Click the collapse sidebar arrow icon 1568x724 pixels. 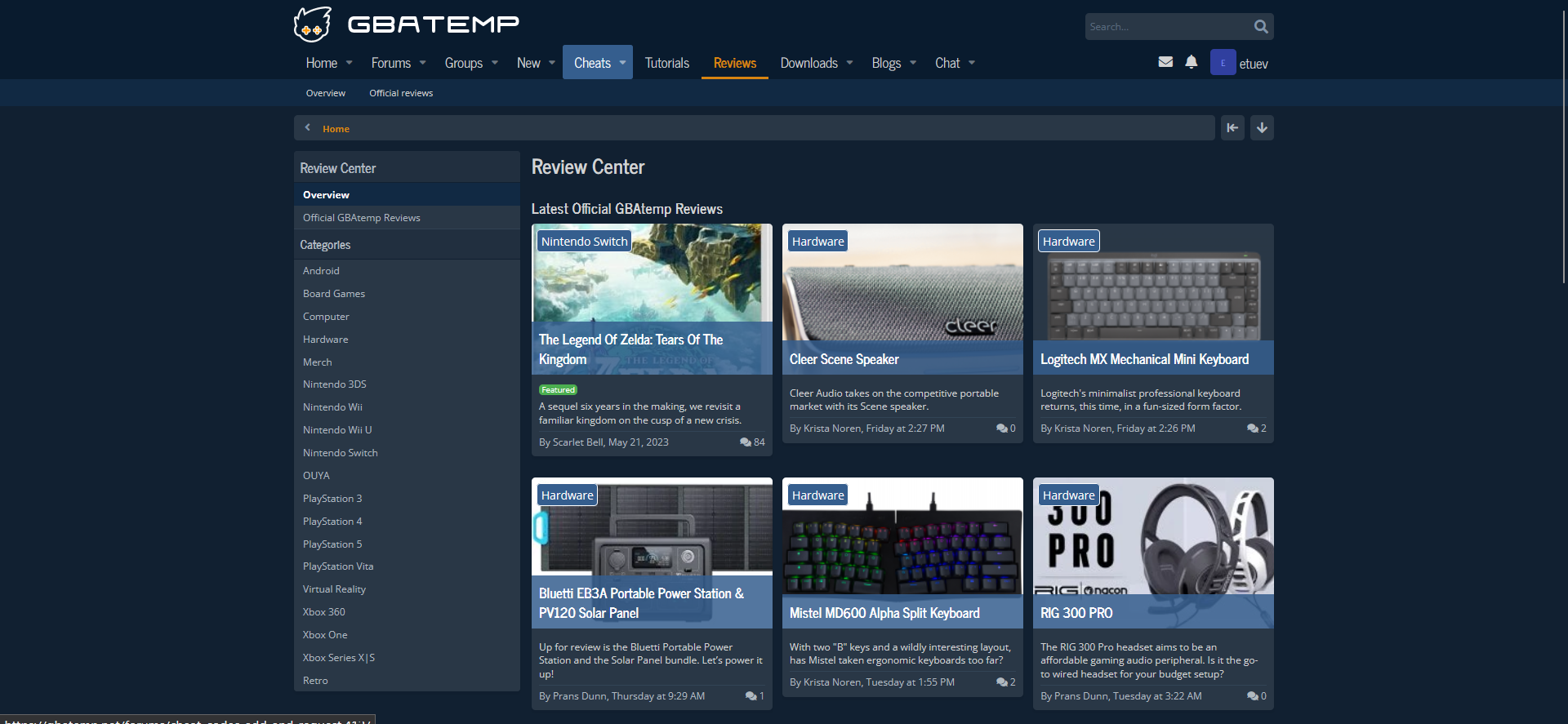point(1232,127)
